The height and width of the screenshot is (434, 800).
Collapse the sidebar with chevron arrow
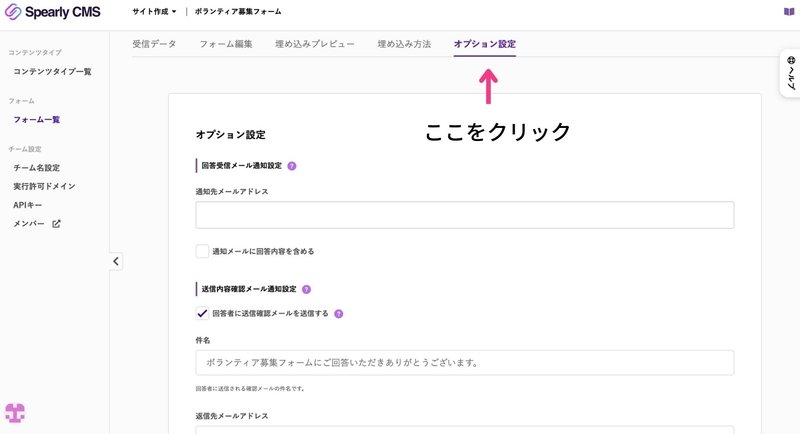pos(116,261)
